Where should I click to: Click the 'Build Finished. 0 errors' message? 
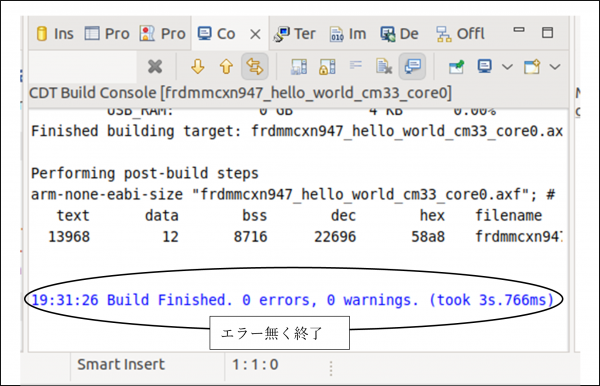click(293, 300)
